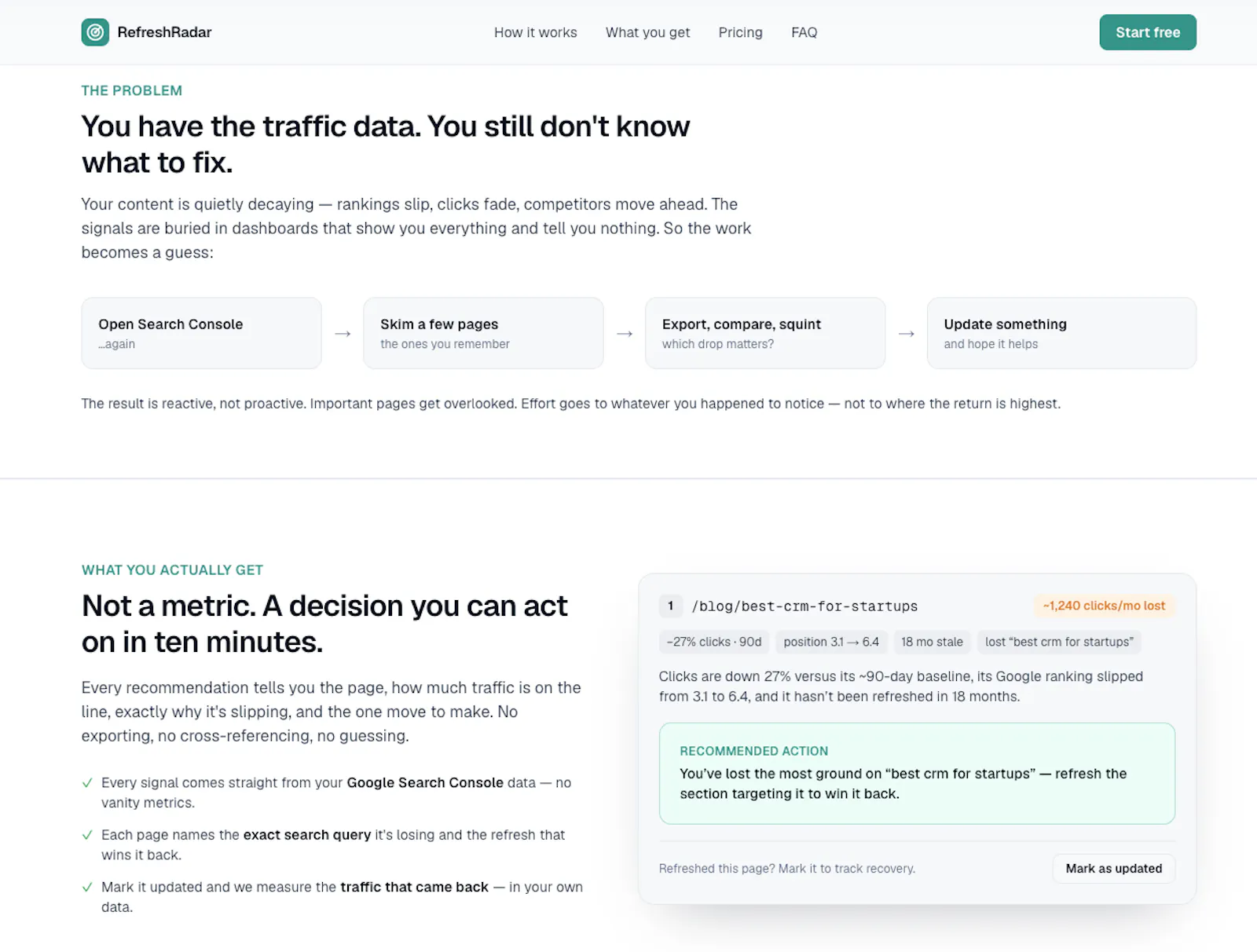Viewport: 1257px width, 952px height.
Task: Click the RECOMMENDED ACTION label
Action: tap(753, 751)
